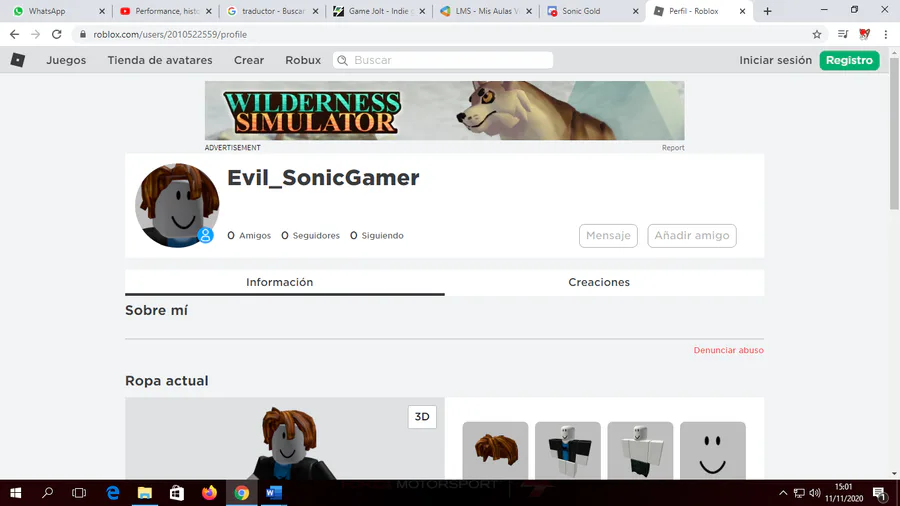Open the black jacket shirt thumbnail
This screenshot has width=900, height=506.
568,450
